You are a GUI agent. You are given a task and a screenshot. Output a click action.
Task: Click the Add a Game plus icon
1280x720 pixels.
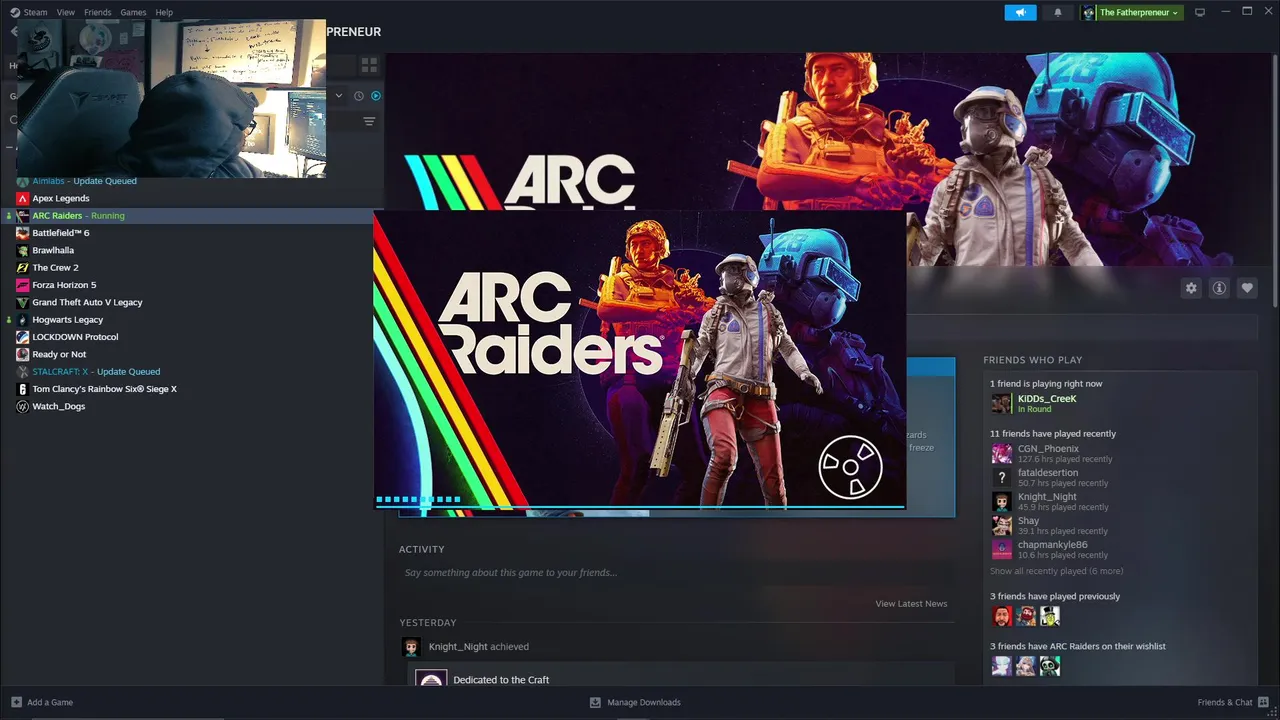16,702
